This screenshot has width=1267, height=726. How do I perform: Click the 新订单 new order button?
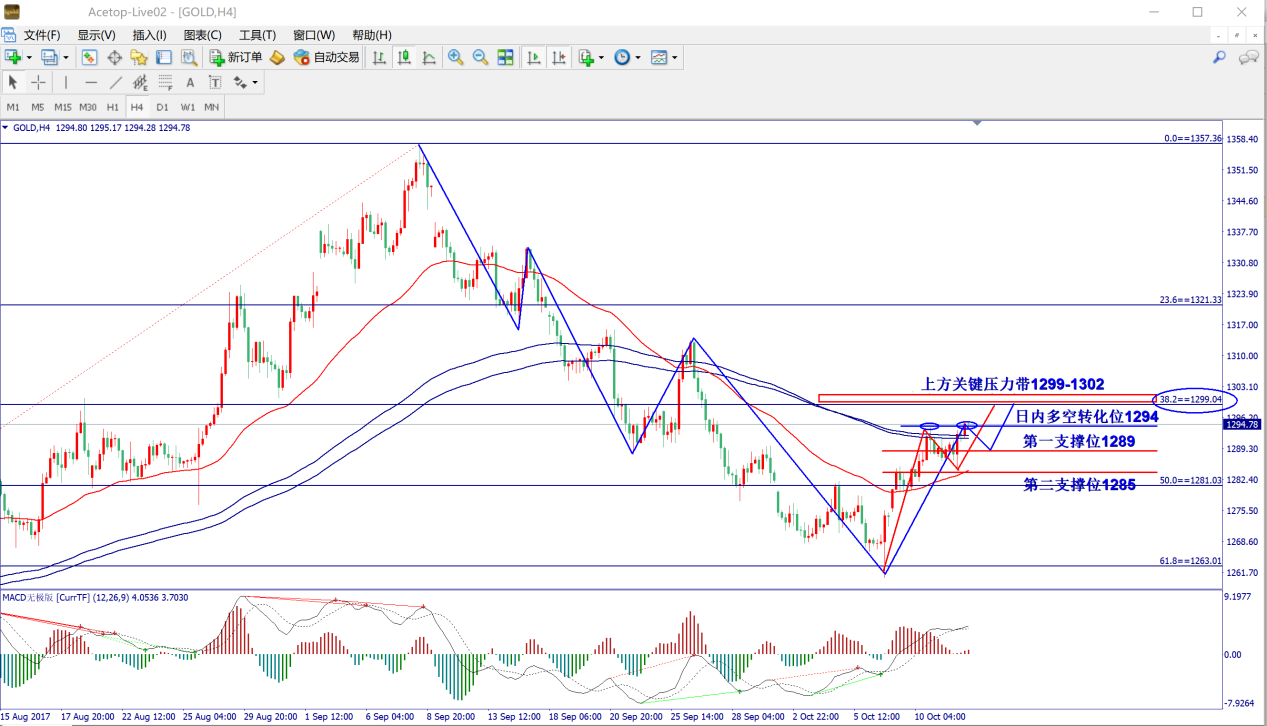point(235,58)
